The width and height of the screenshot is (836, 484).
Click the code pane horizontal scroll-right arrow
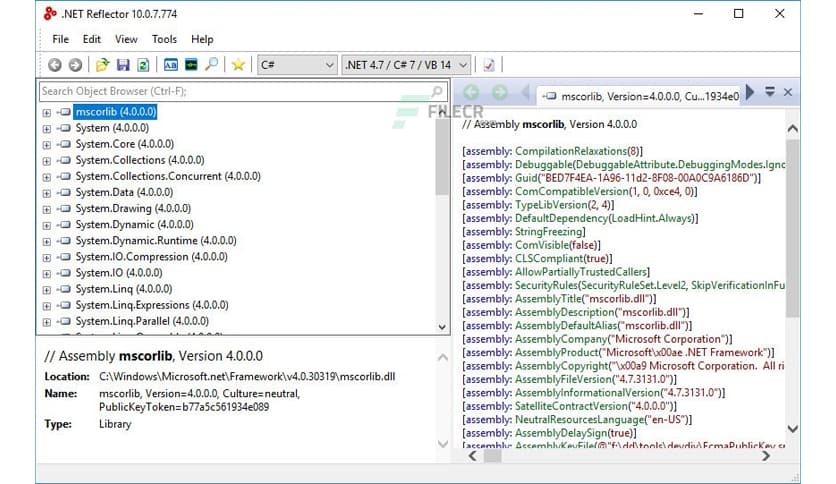coord(766,456)
